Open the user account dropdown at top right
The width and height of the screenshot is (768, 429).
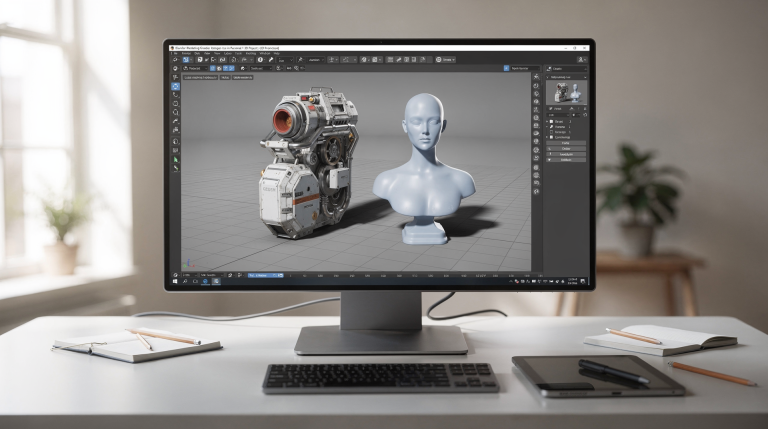(581, 60)
